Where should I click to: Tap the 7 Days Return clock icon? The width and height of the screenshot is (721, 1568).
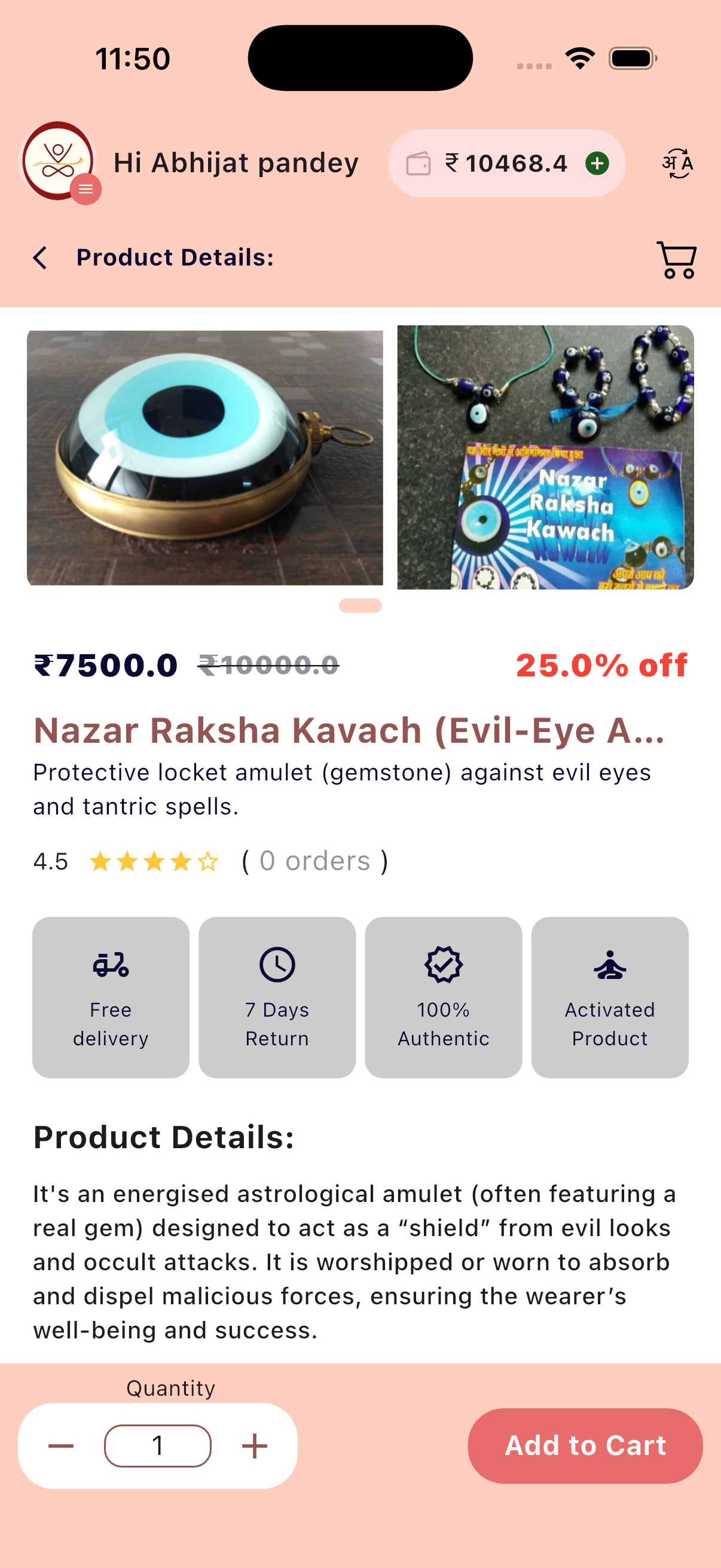point(277,964)
